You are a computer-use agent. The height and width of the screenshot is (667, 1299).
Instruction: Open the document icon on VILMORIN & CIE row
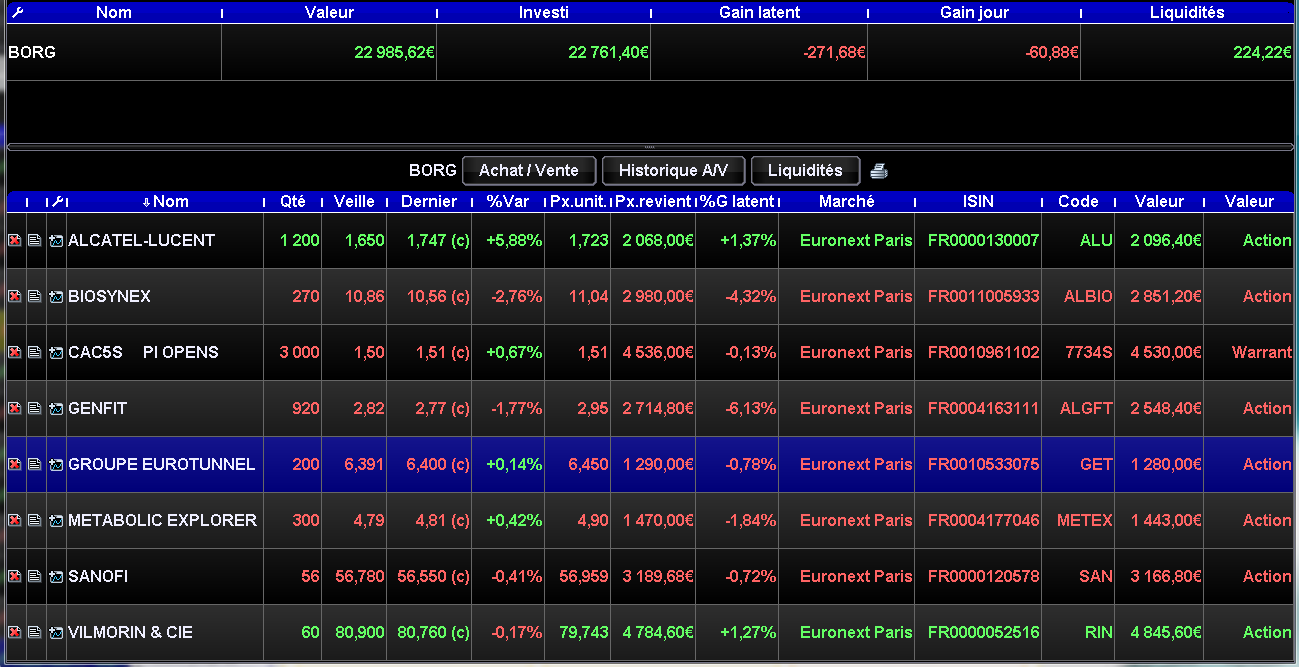pyautogui.click(x=35, y=633)
